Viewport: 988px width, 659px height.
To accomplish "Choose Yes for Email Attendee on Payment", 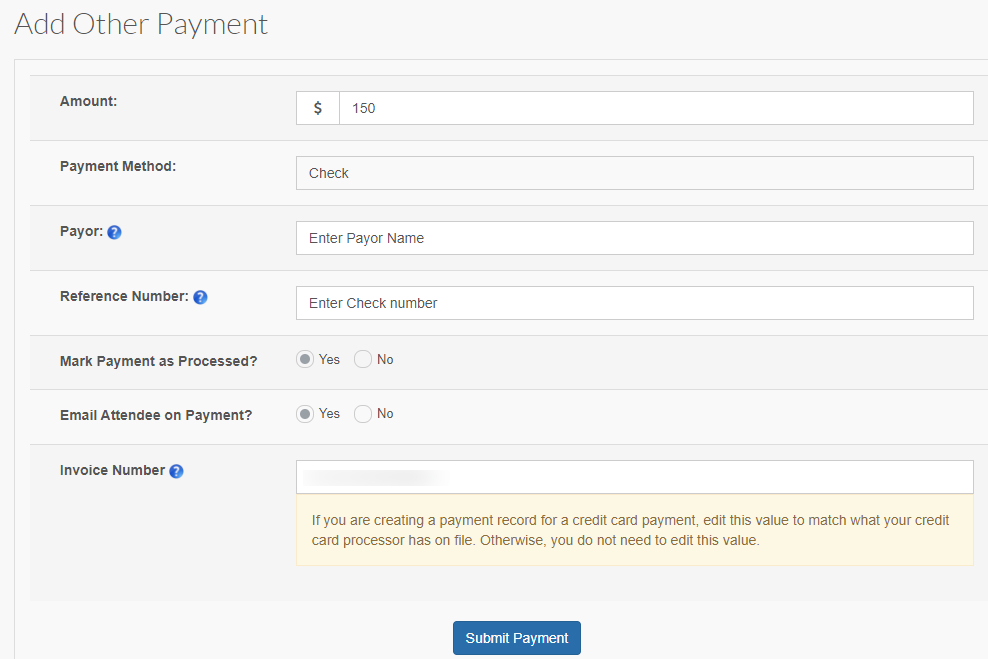I will coord(305,414).
